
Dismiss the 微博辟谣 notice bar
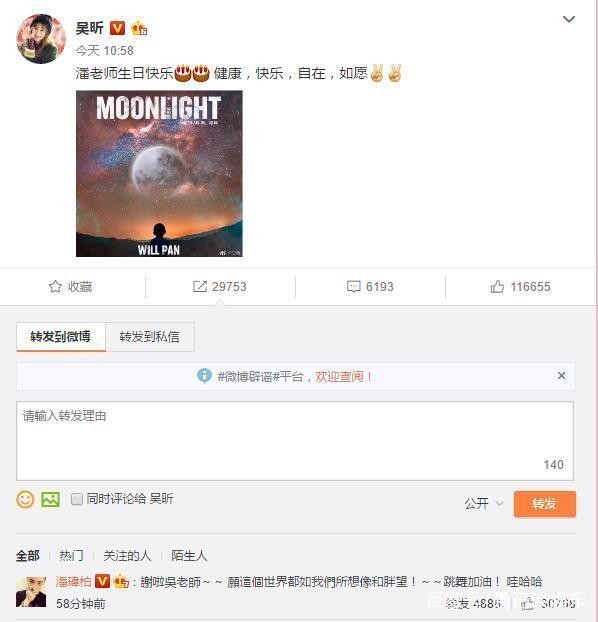561,376
